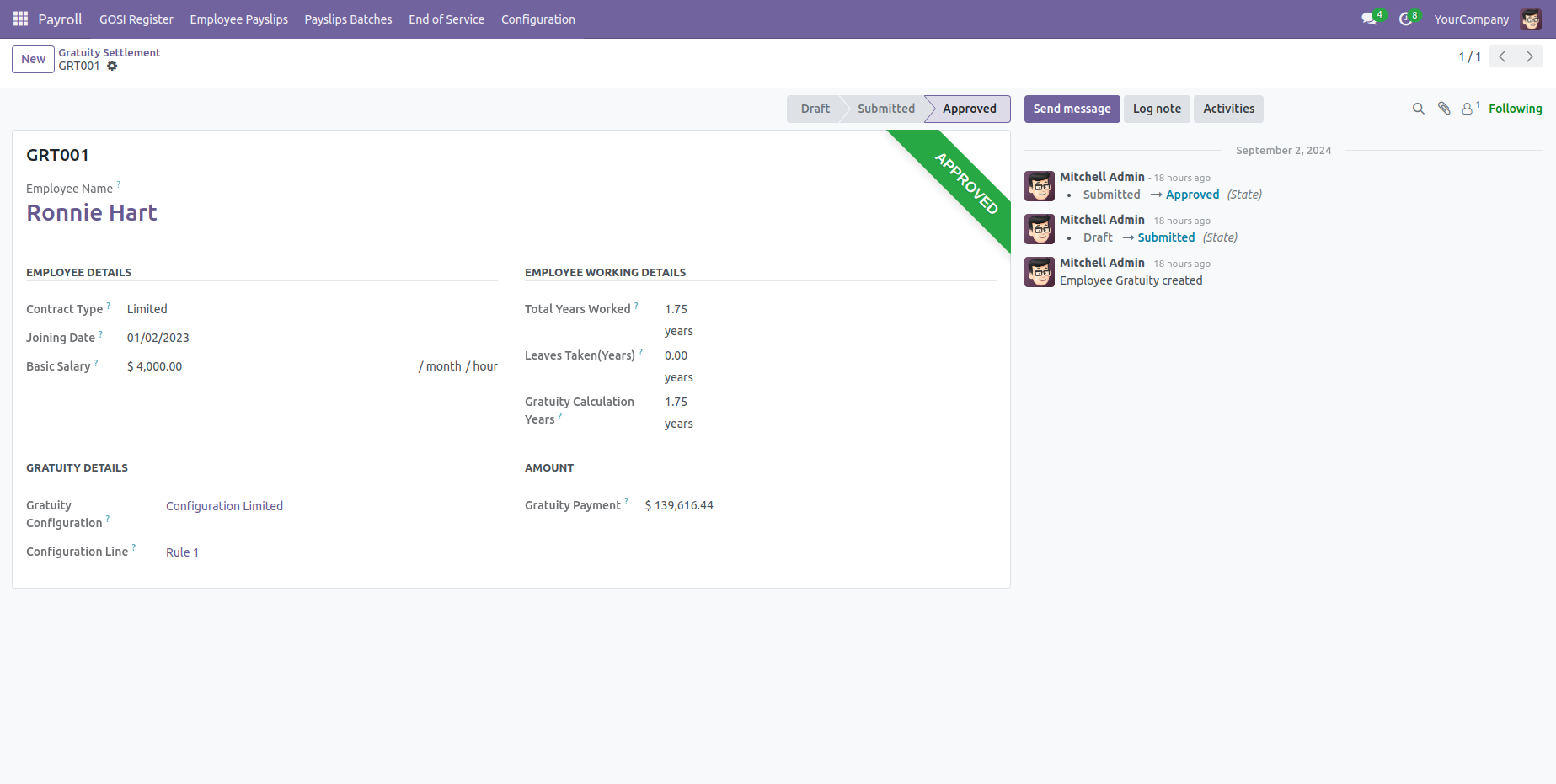Go to next record arrow
1556x784 pixels.
pyautogui.click(x=1530, y=56)
